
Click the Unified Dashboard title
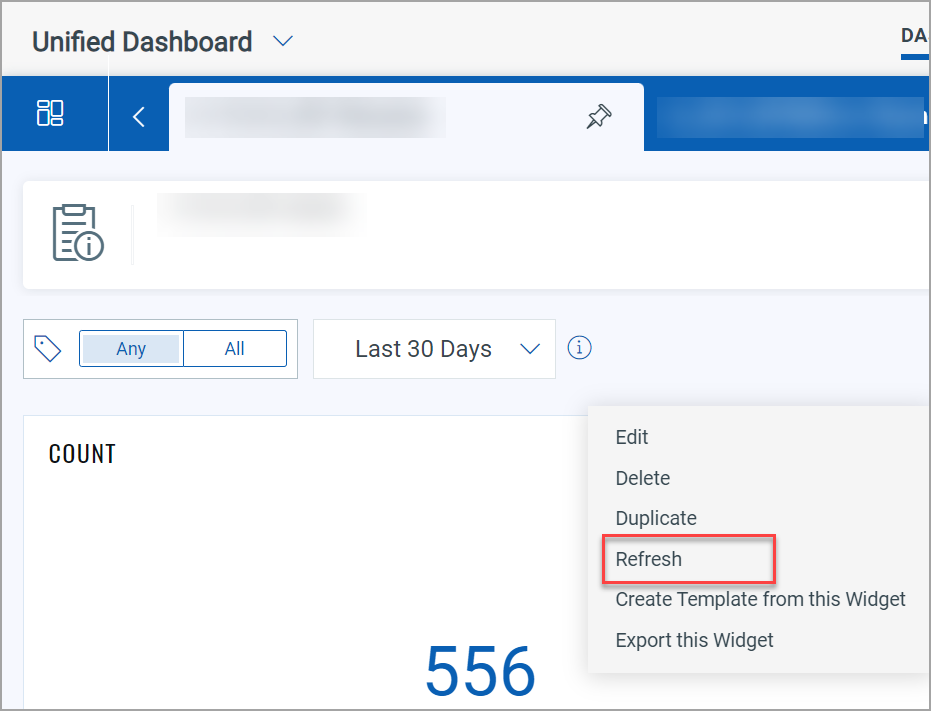142,42
